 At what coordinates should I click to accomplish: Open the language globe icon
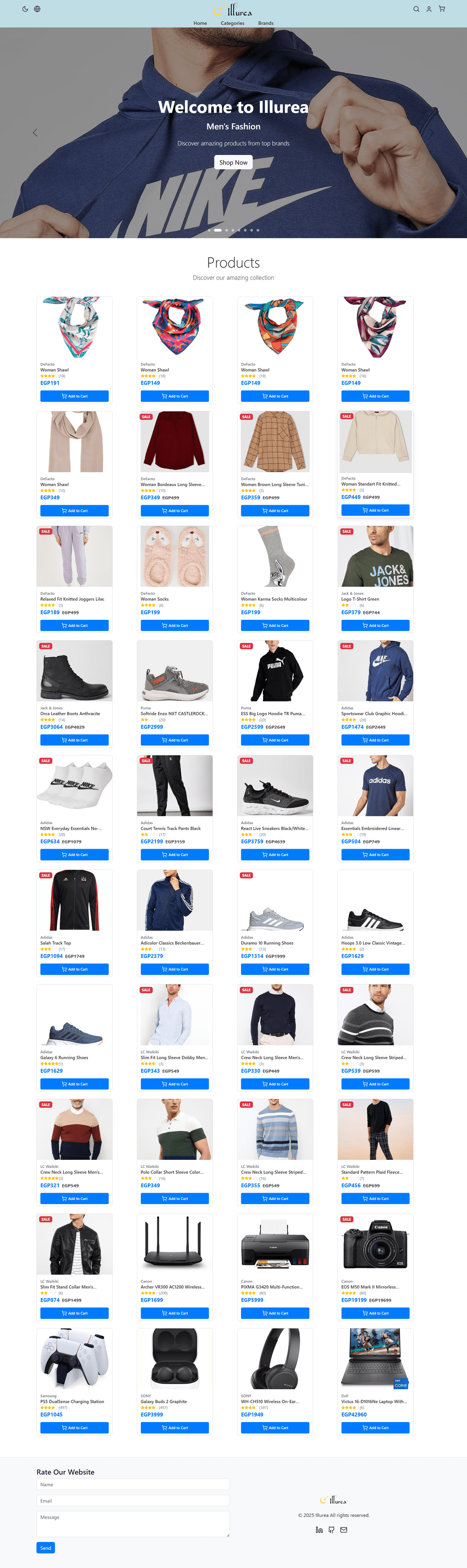click(x=37, y=9)
